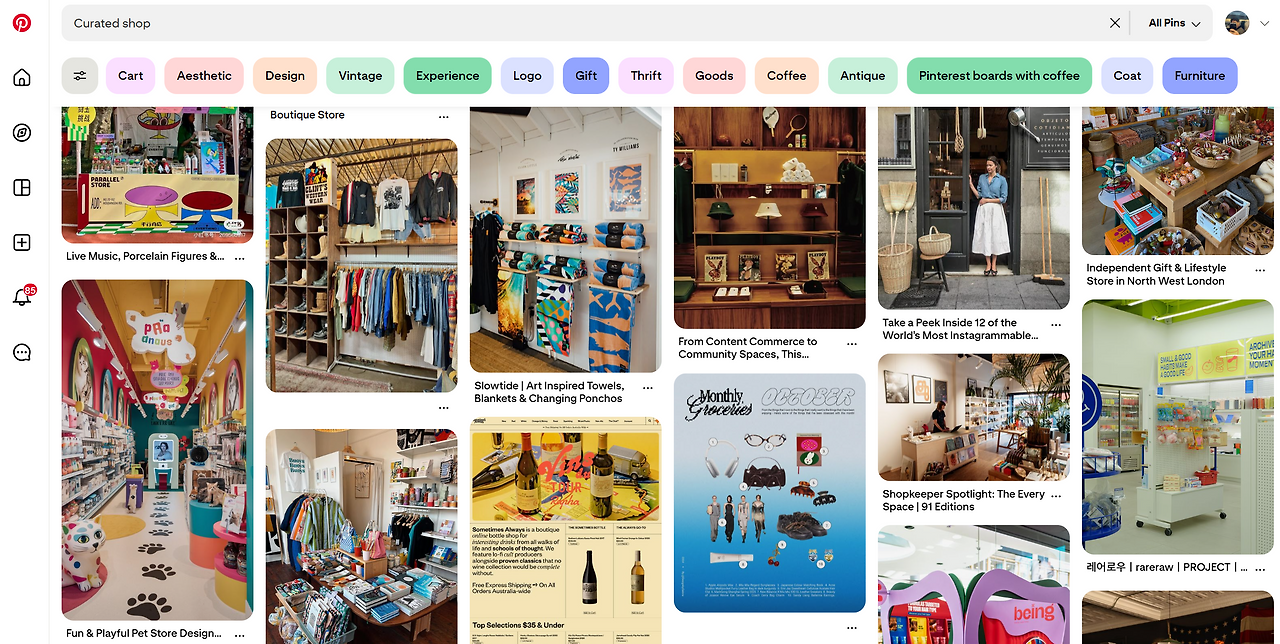Open the Messages chat icon
The image size is (1280, 644).
coord(22,352)
